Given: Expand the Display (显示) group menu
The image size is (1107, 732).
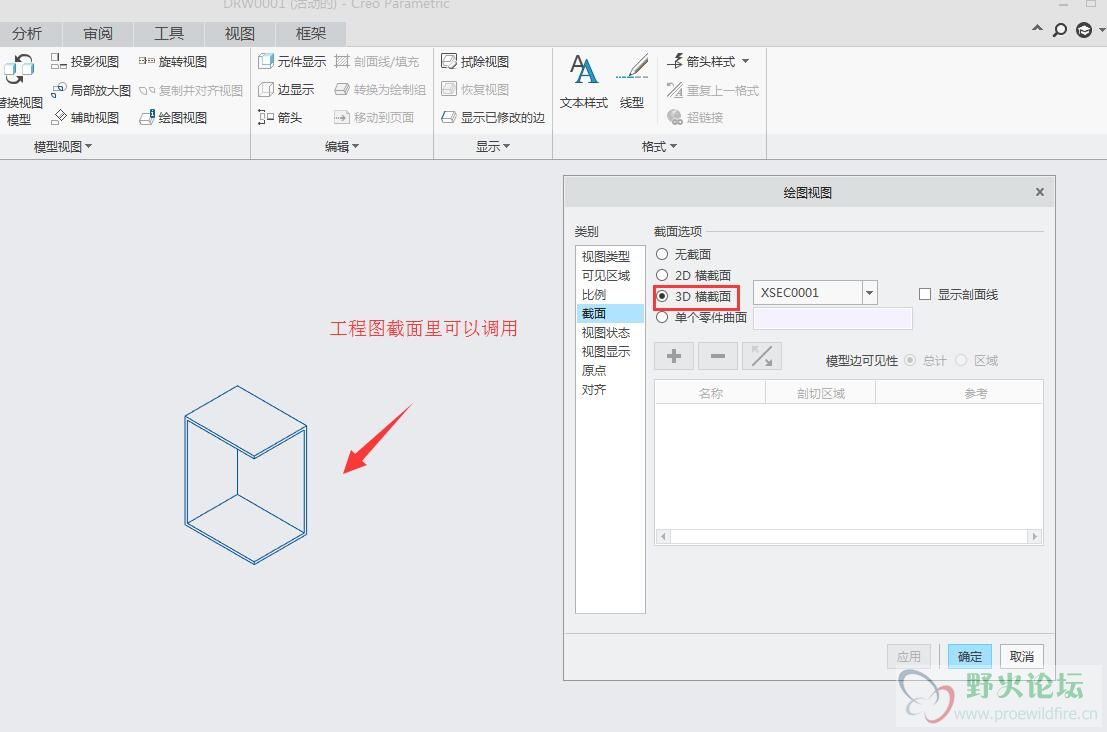Looking at the screenshot, I should tap(493, 146).
